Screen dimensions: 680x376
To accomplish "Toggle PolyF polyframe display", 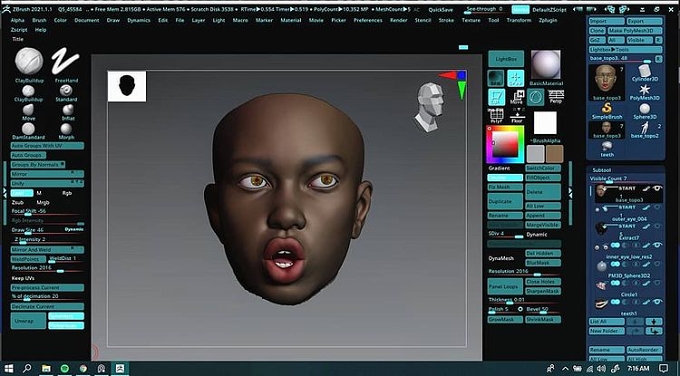I will pos(496,116).
